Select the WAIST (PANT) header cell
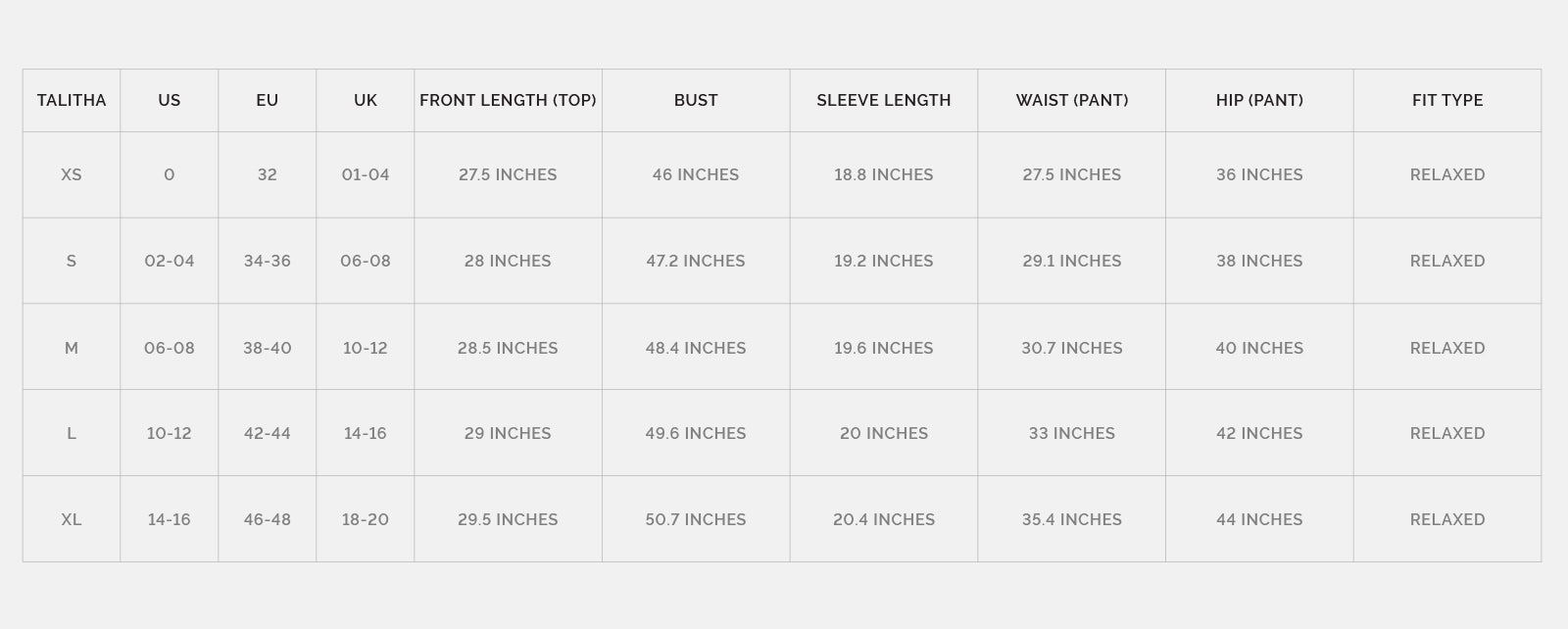The image size is (1568, 629). click(1071, 100)
